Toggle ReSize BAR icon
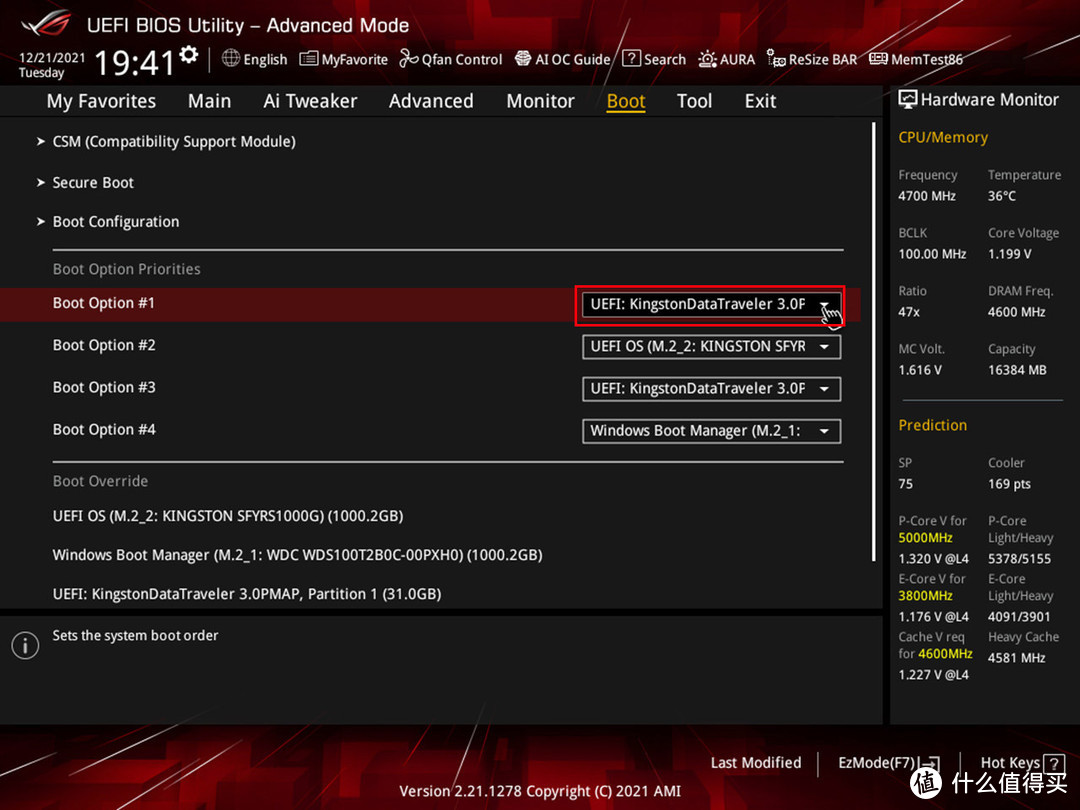 [776, 59]
